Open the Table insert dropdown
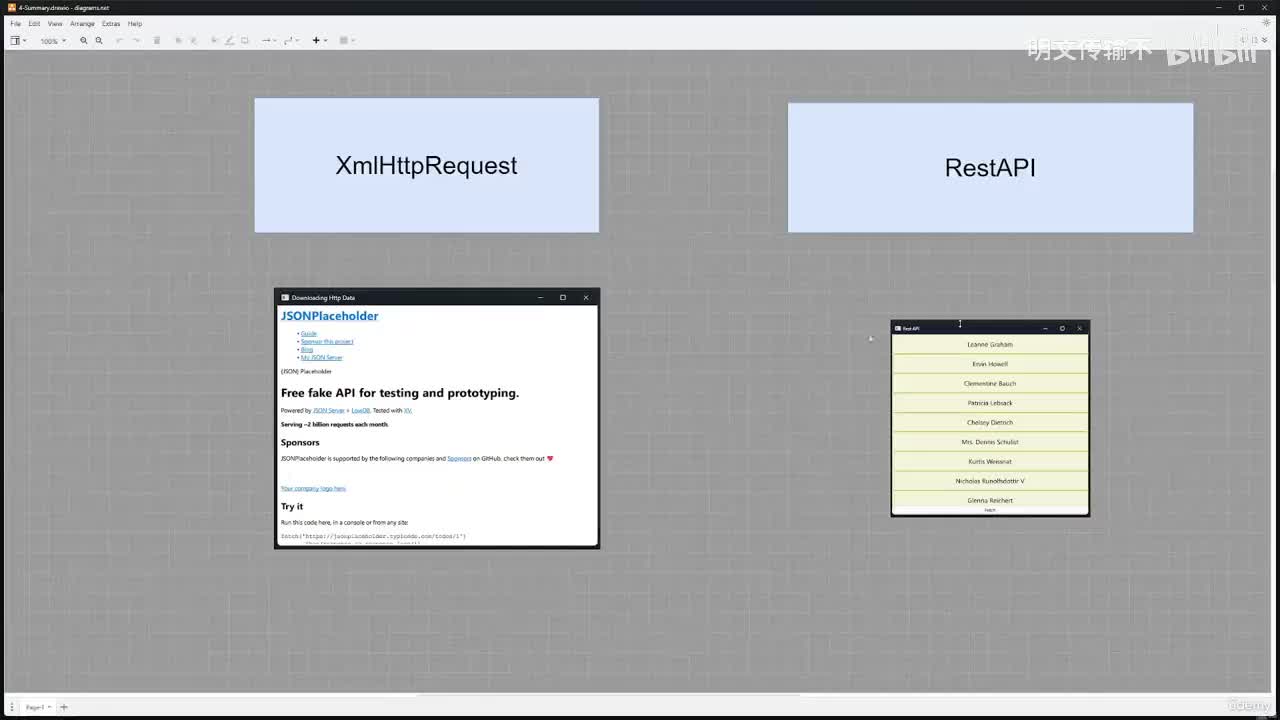This screenshot has width=1280, height=720. pyautogui.click(x=347, y=41)
